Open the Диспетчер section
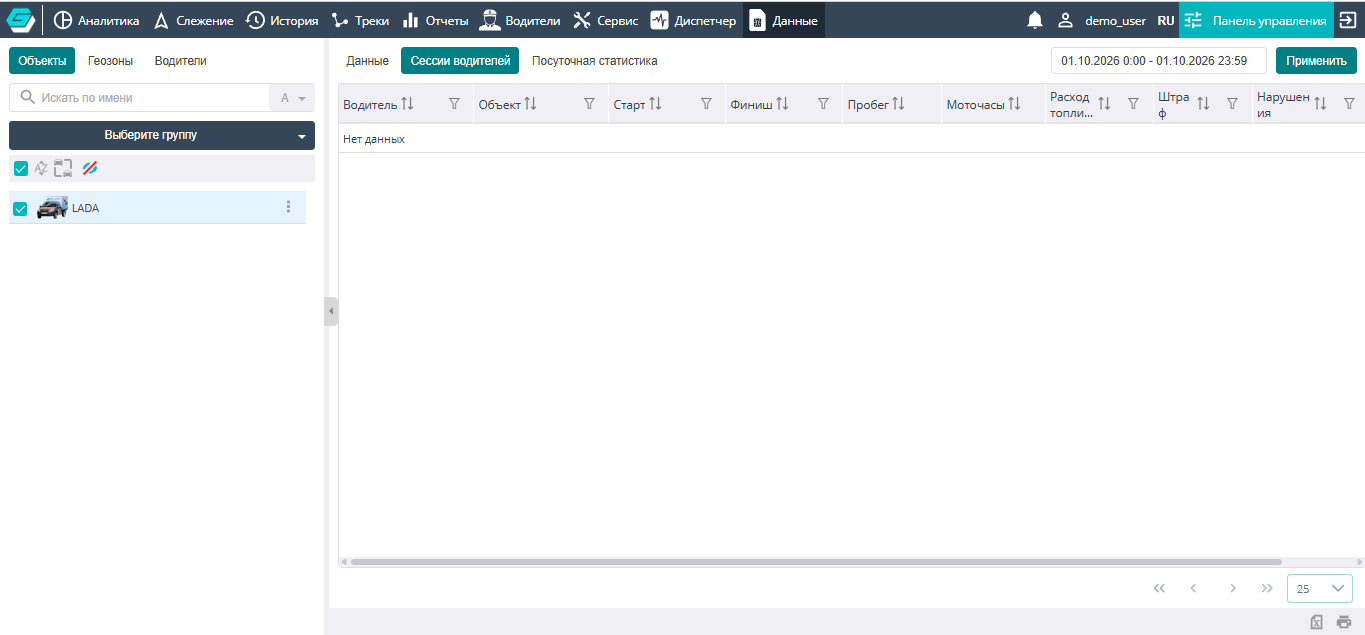 point(693,20)
